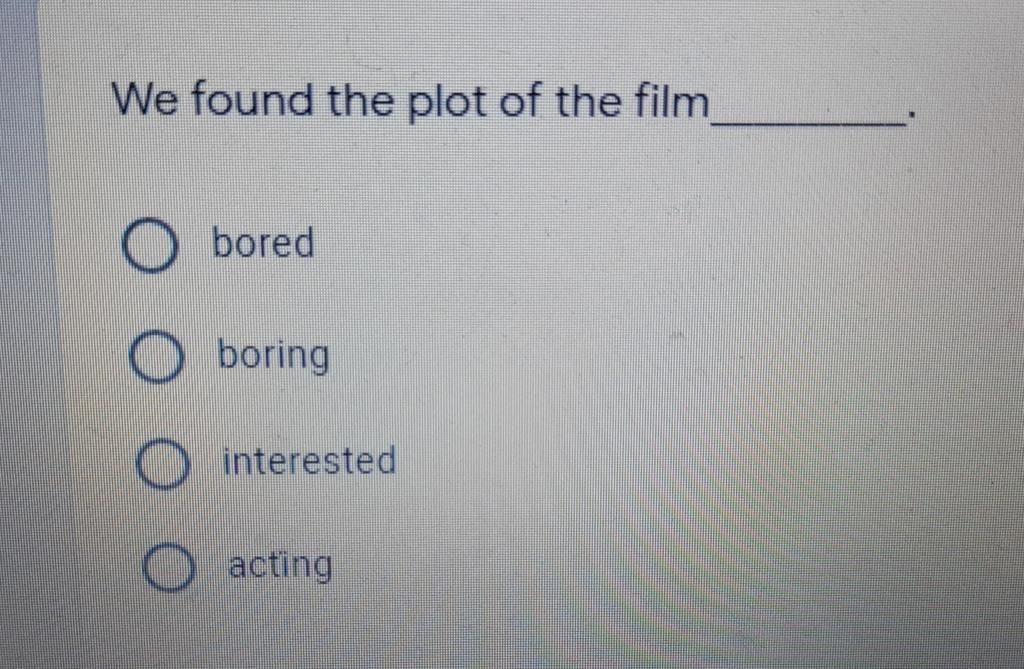Click the second 'the' before 'film'
The image size is (1024, 669).
click(x=588, y=101)
